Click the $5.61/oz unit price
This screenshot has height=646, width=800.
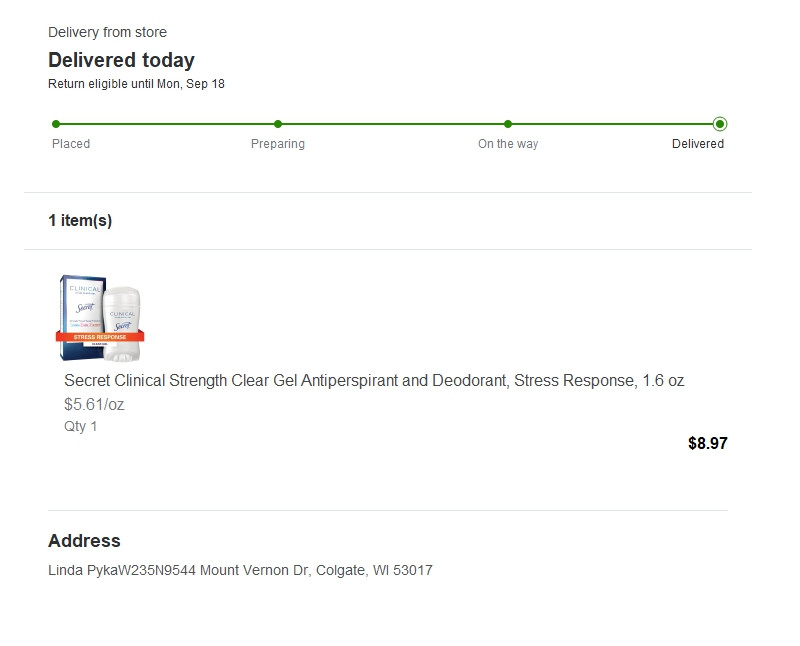[94, 405]
